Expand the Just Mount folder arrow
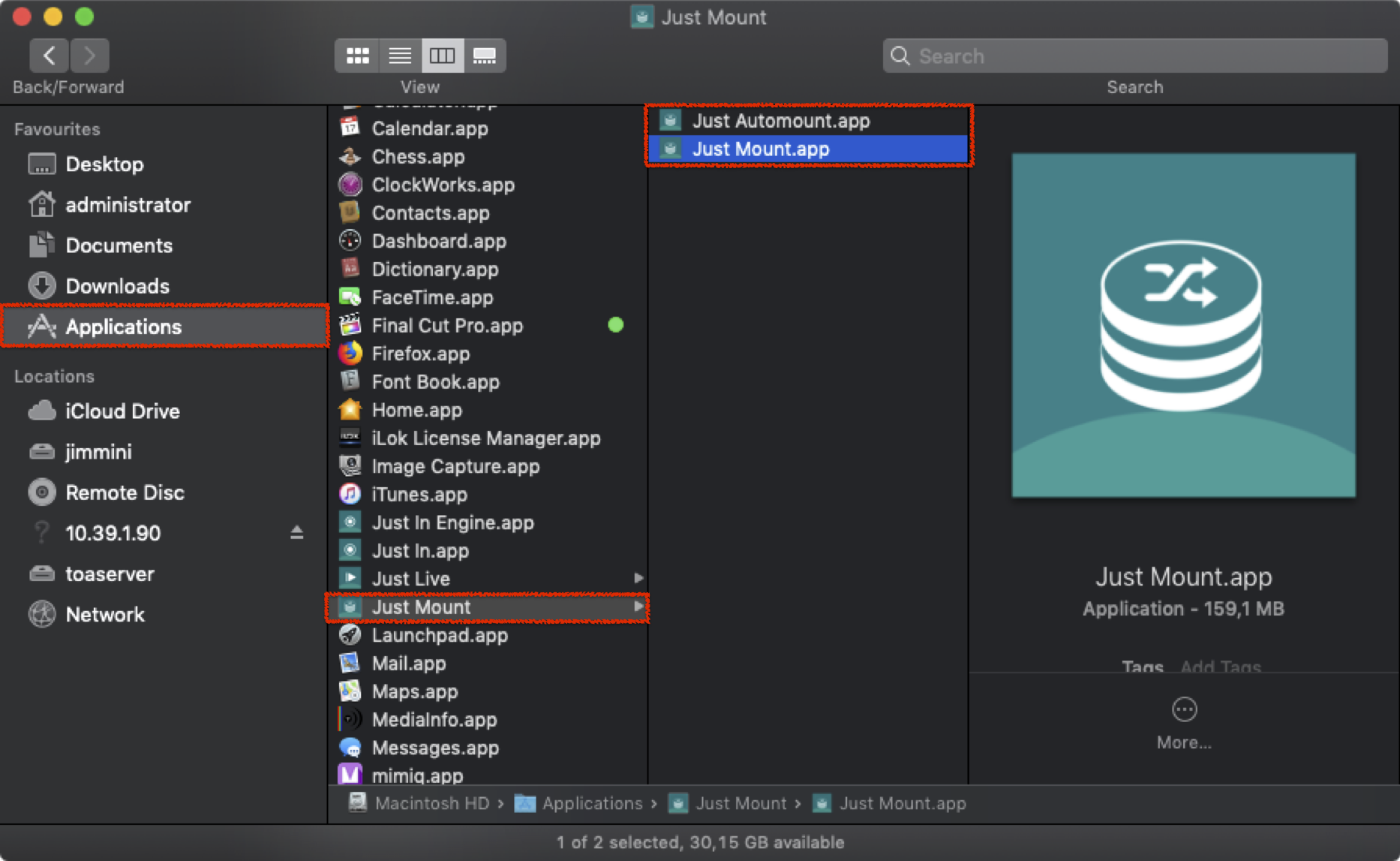 click(638, 607)
